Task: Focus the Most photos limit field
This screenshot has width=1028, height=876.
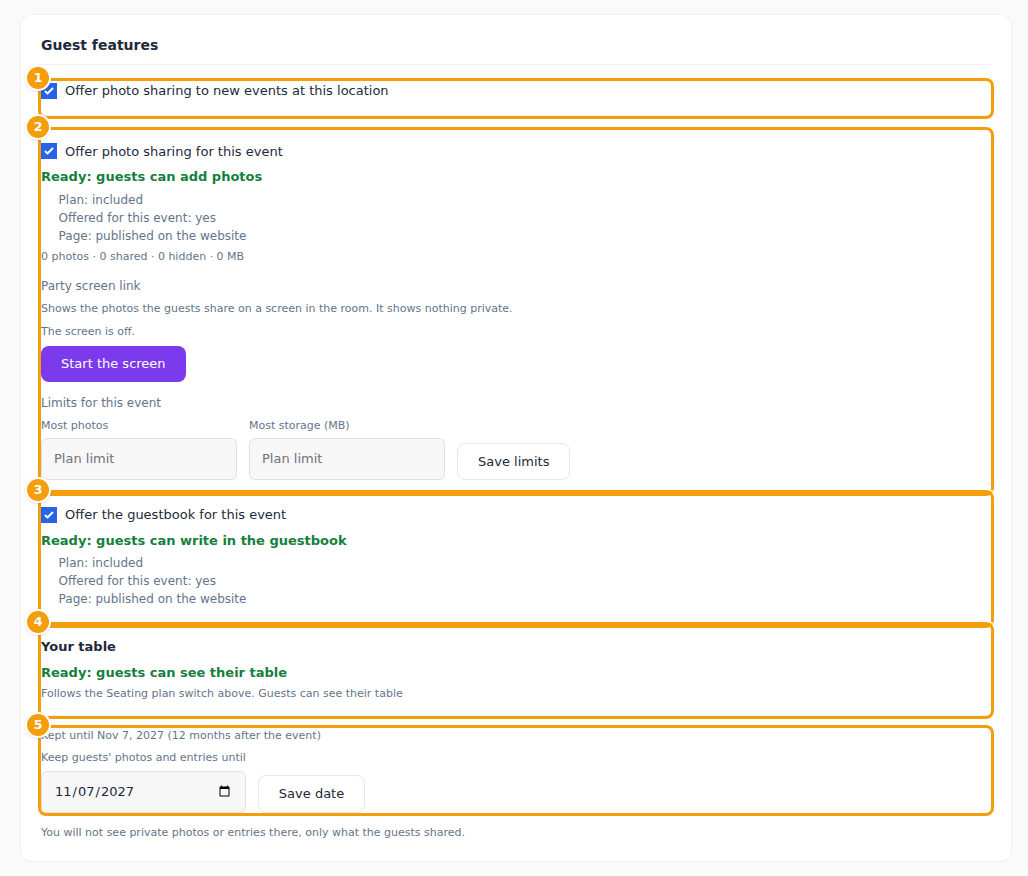Action: (139, 459)
